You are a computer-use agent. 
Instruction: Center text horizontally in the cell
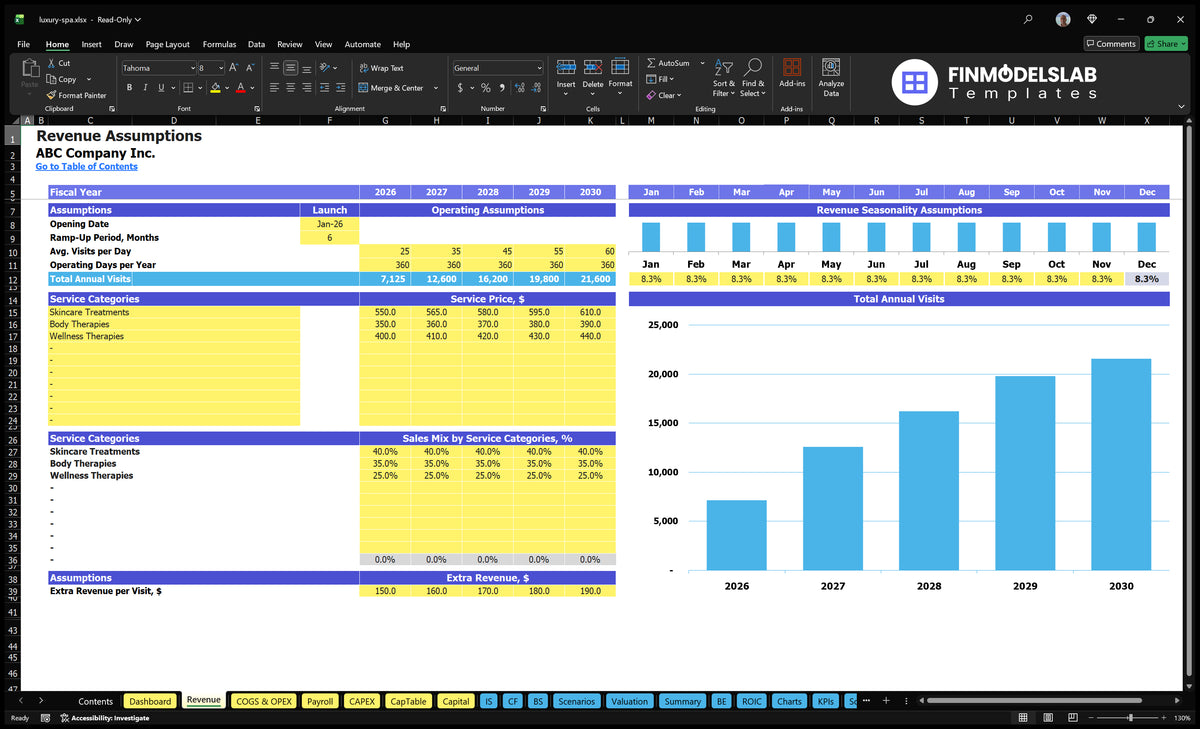tap(290, 88)
